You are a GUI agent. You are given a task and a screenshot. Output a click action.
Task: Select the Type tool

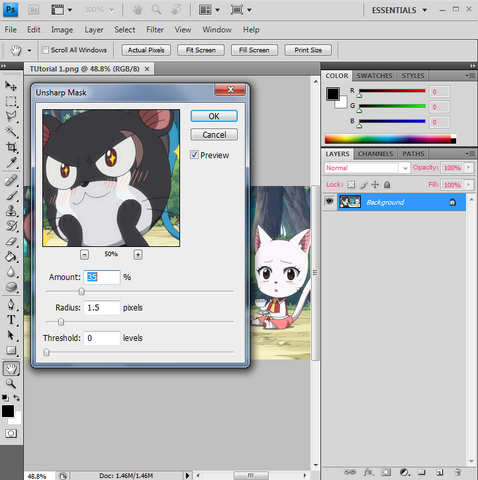point(11,320)
